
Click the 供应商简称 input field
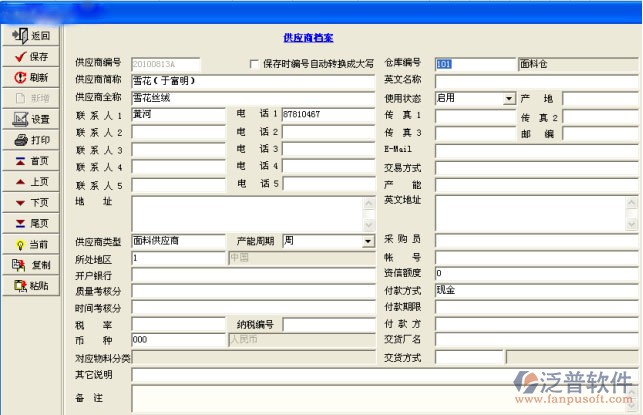click(253, 81)
